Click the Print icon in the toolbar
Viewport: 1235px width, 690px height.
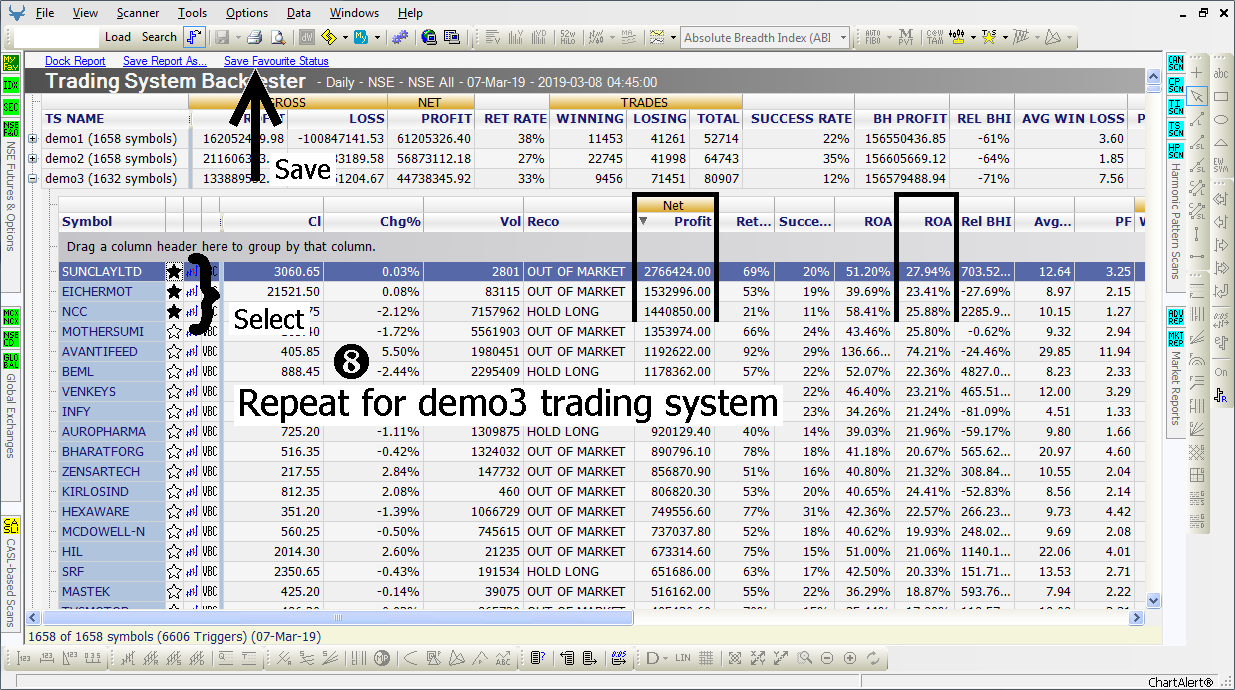[254, 37]
